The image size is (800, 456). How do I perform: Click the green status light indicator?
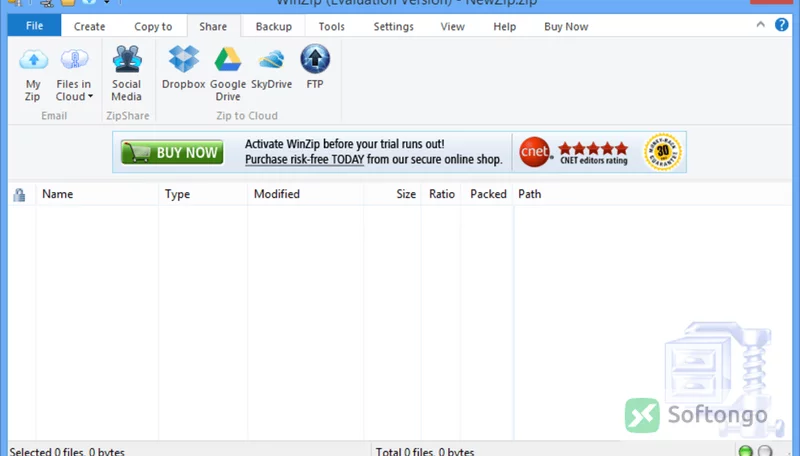[x=745, y=451]
